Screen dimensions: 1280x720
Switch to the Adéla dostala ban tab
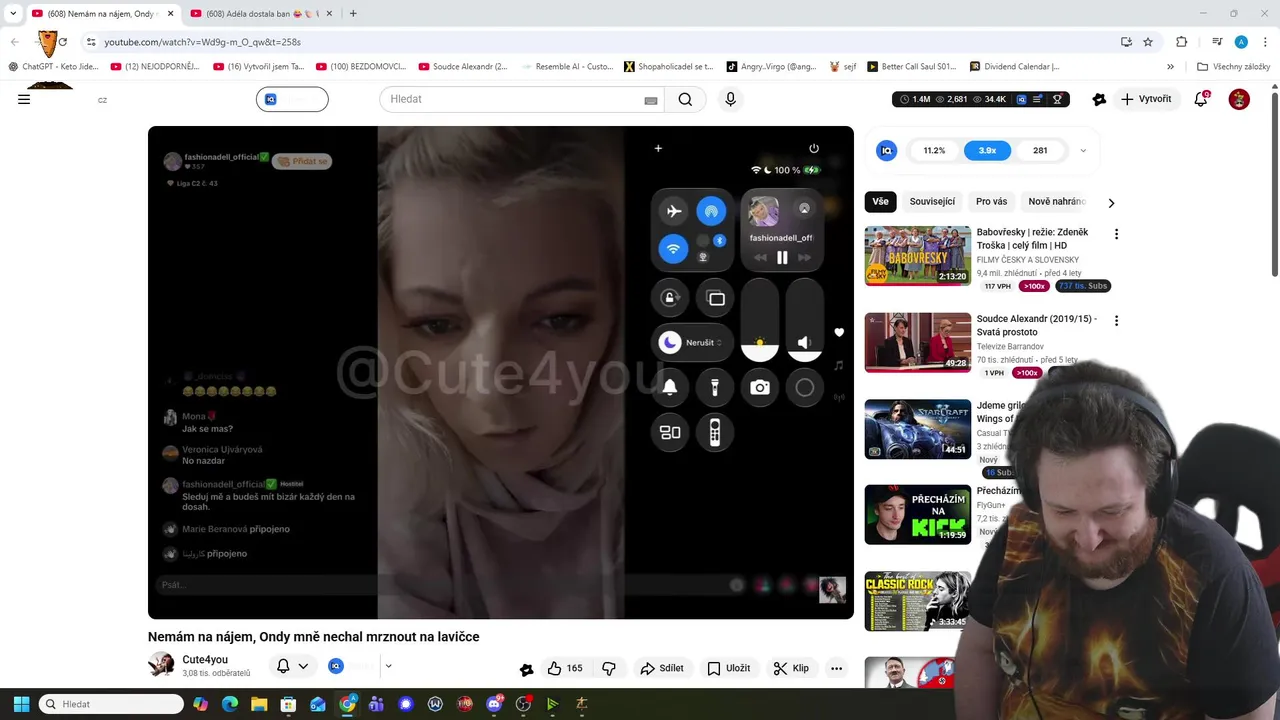click(263, 13)
